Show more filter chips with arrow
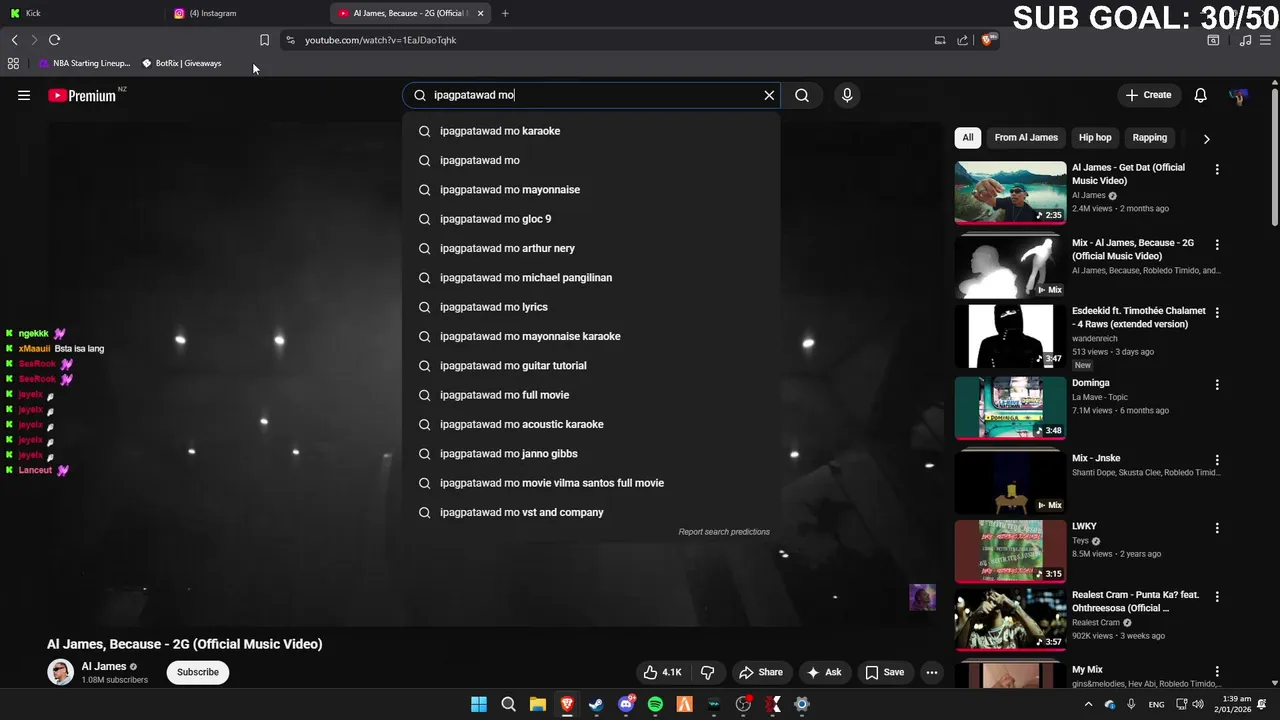 coord(1206,139)
